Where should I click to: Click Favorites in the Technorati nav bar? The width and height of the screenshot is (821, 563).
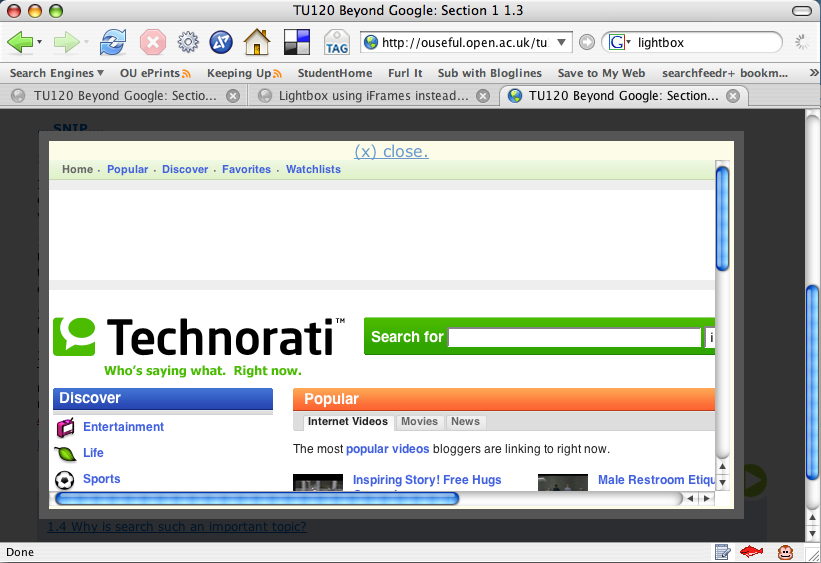246,169
